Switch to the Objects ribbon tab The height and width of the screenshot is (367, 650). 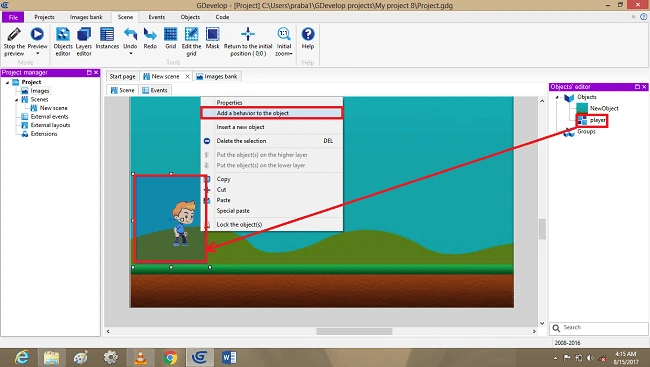pyautogui.click(x=190, y=17)
